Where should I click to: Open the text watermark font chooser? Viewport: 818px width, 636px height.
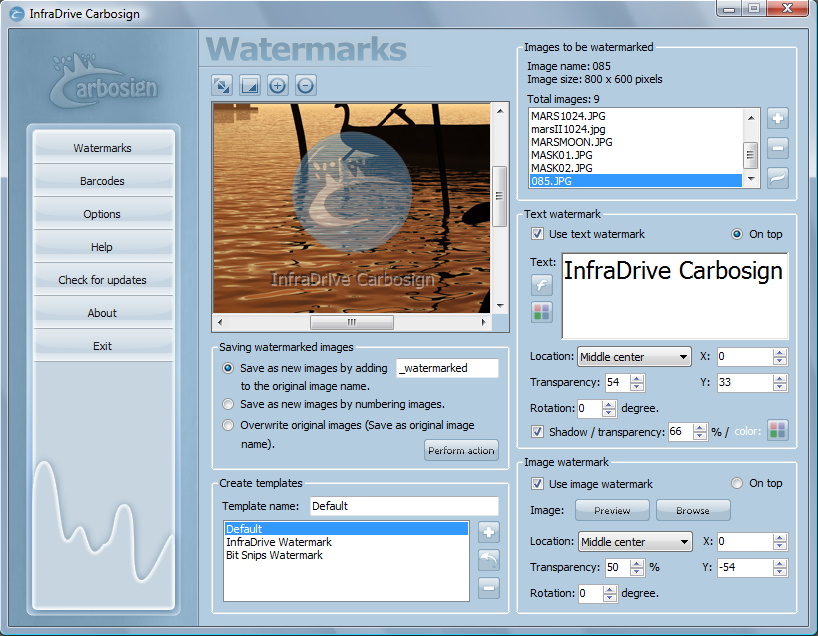542,285
